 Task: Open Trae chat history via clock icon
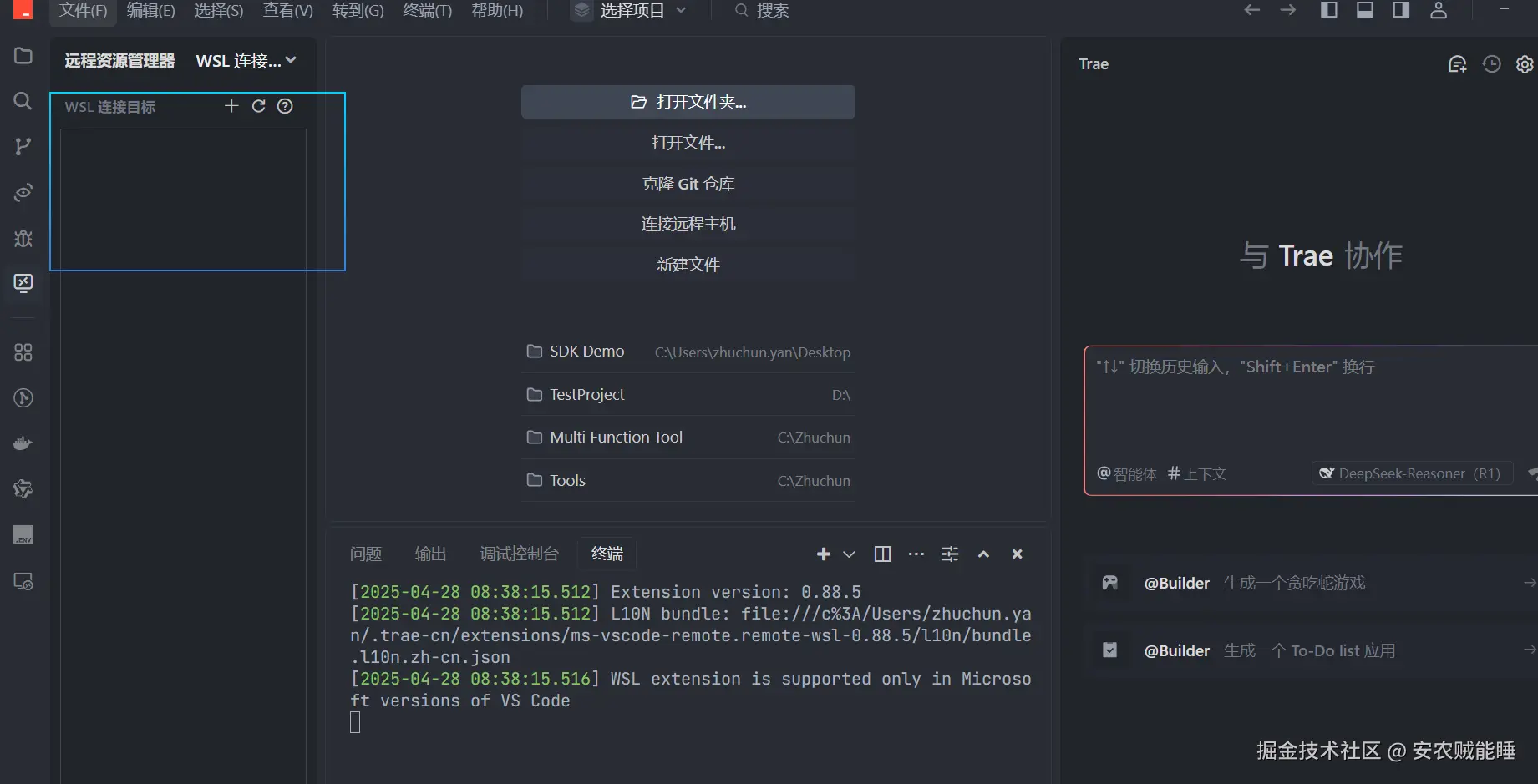tap(1492, 63)
